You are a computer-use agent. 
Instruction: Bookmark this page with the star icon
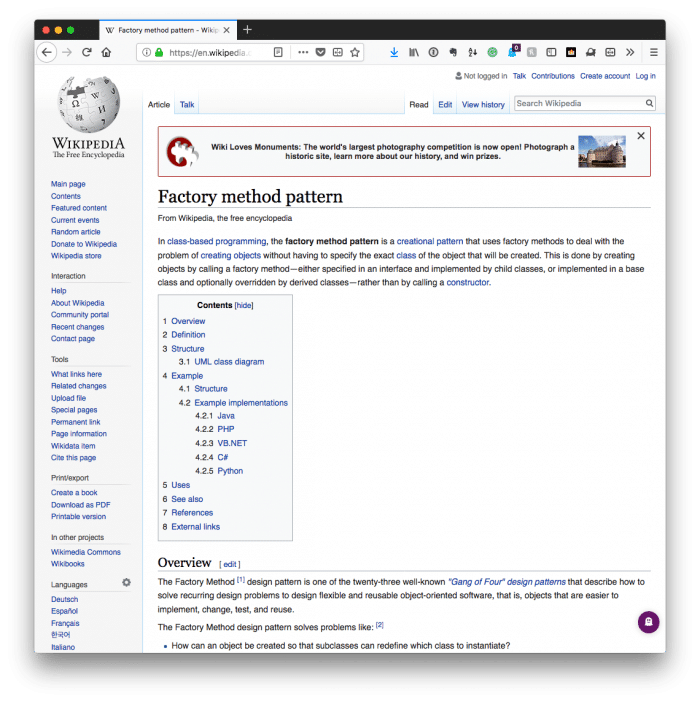point(355,52)
